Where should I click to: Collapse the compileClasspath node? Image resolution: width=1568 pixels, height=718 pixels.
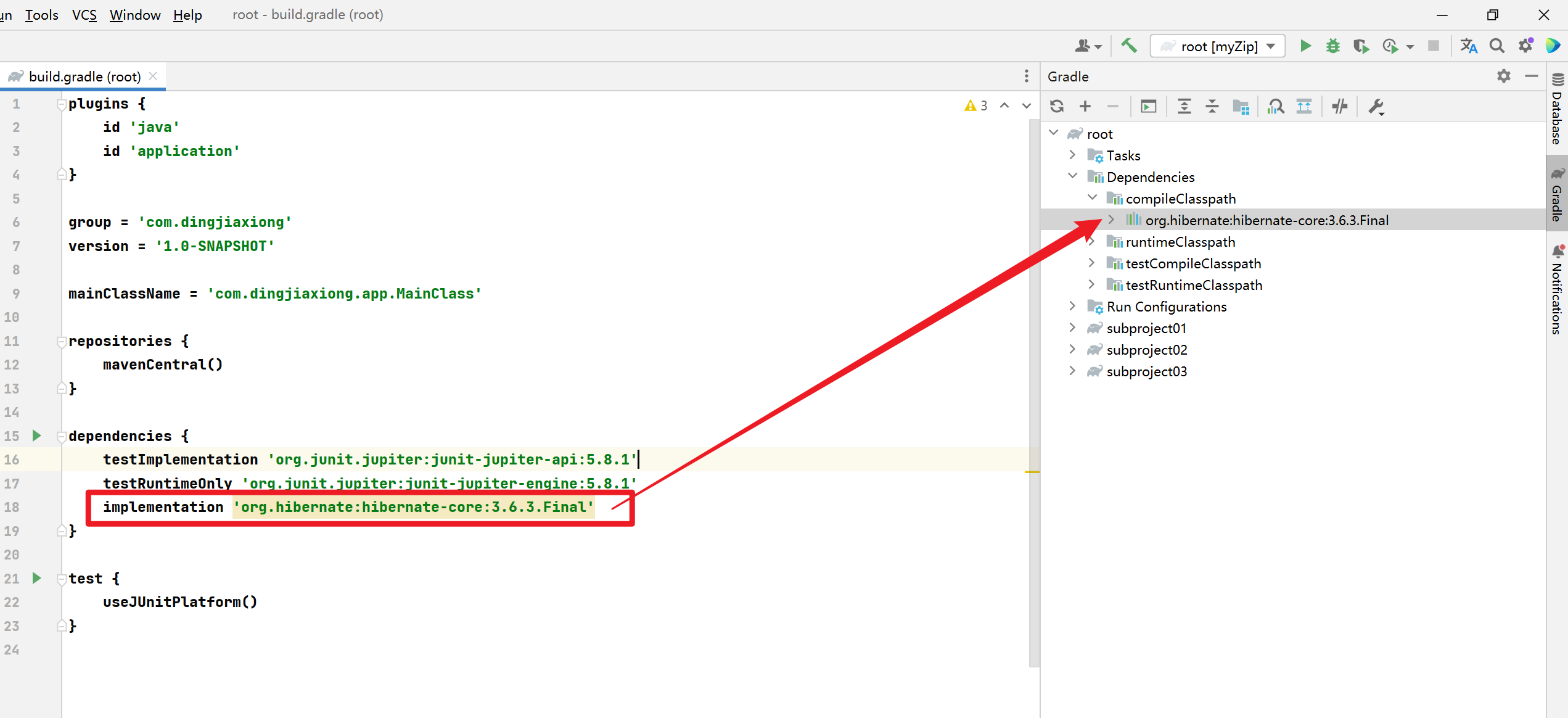1092,197
